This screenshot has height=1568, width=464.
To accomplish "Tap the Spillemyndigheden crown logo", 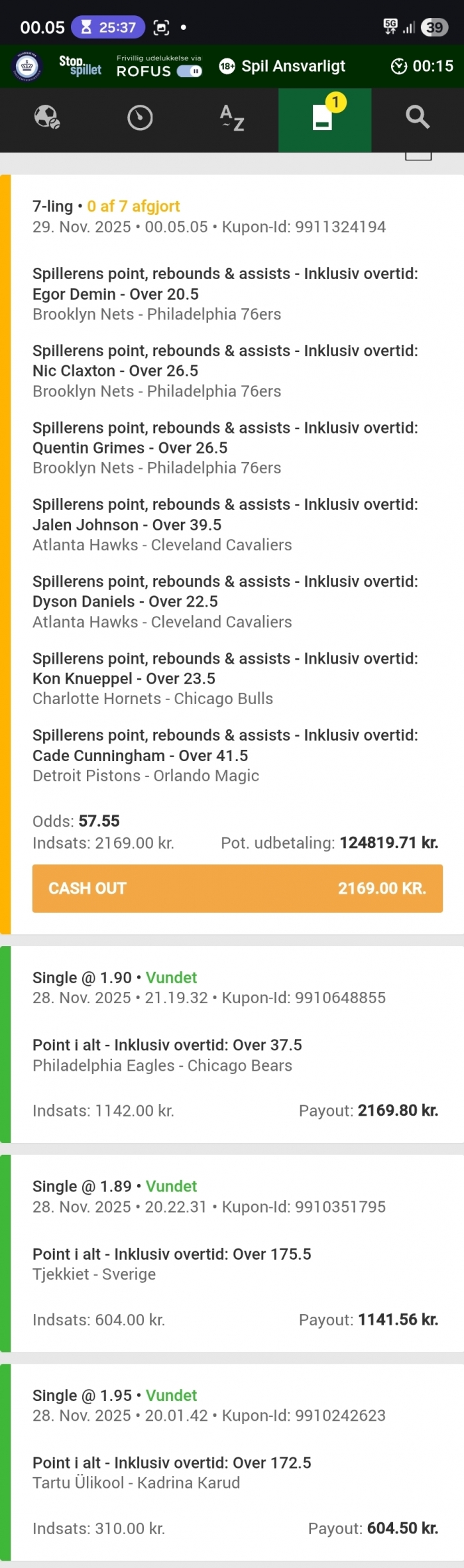I will [x=27, y=66].
